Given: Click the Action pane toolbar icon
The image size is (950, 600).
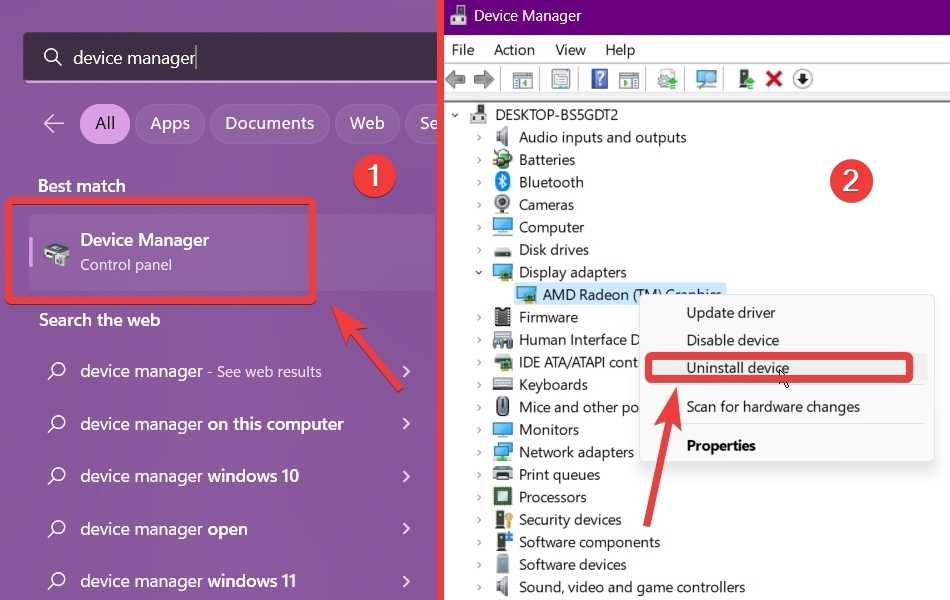Looking at the screenshot, I should [x=629, y=79].
